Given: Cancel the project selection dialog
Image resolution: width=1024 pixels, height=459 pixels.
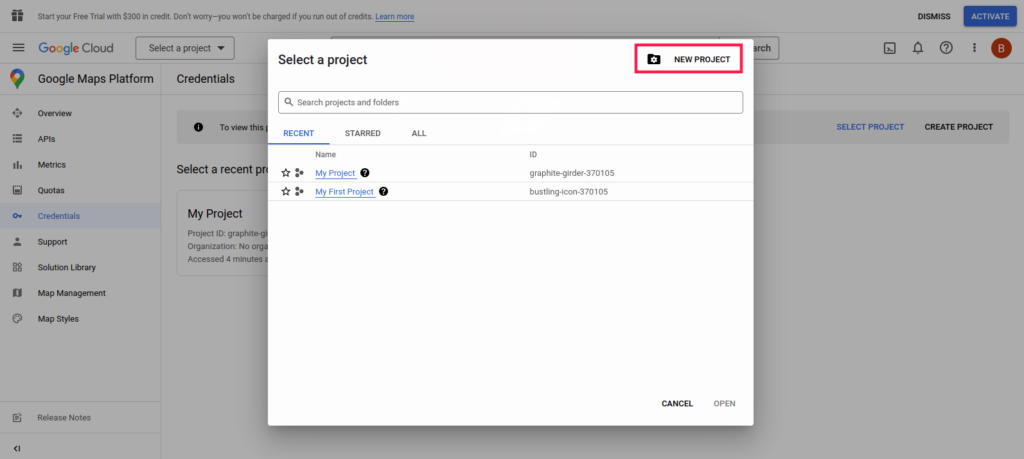Looking at the screenshot, I should point(677,404).
